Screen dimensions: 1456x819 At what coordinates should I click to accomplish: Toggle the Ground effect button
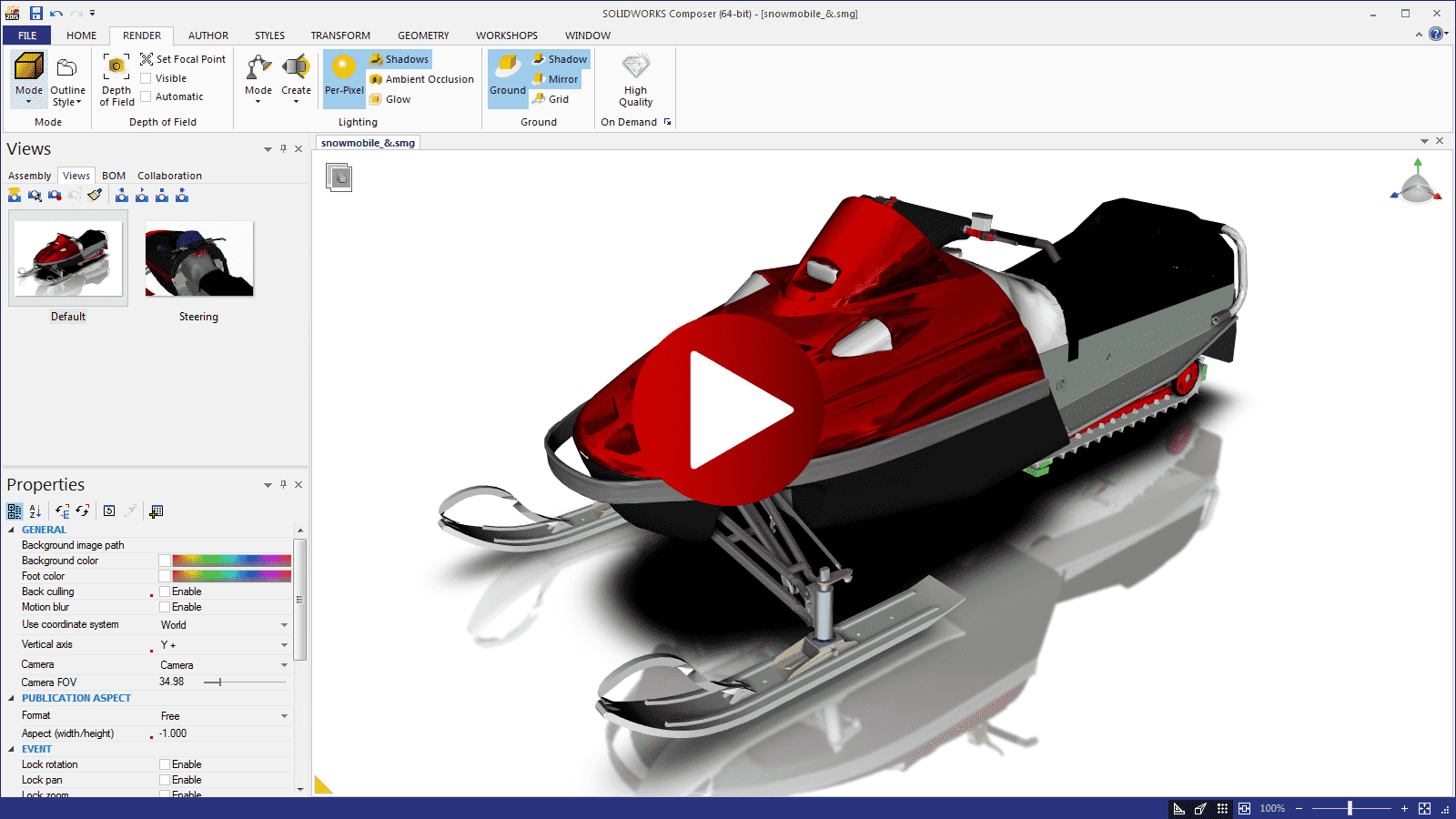508,79
